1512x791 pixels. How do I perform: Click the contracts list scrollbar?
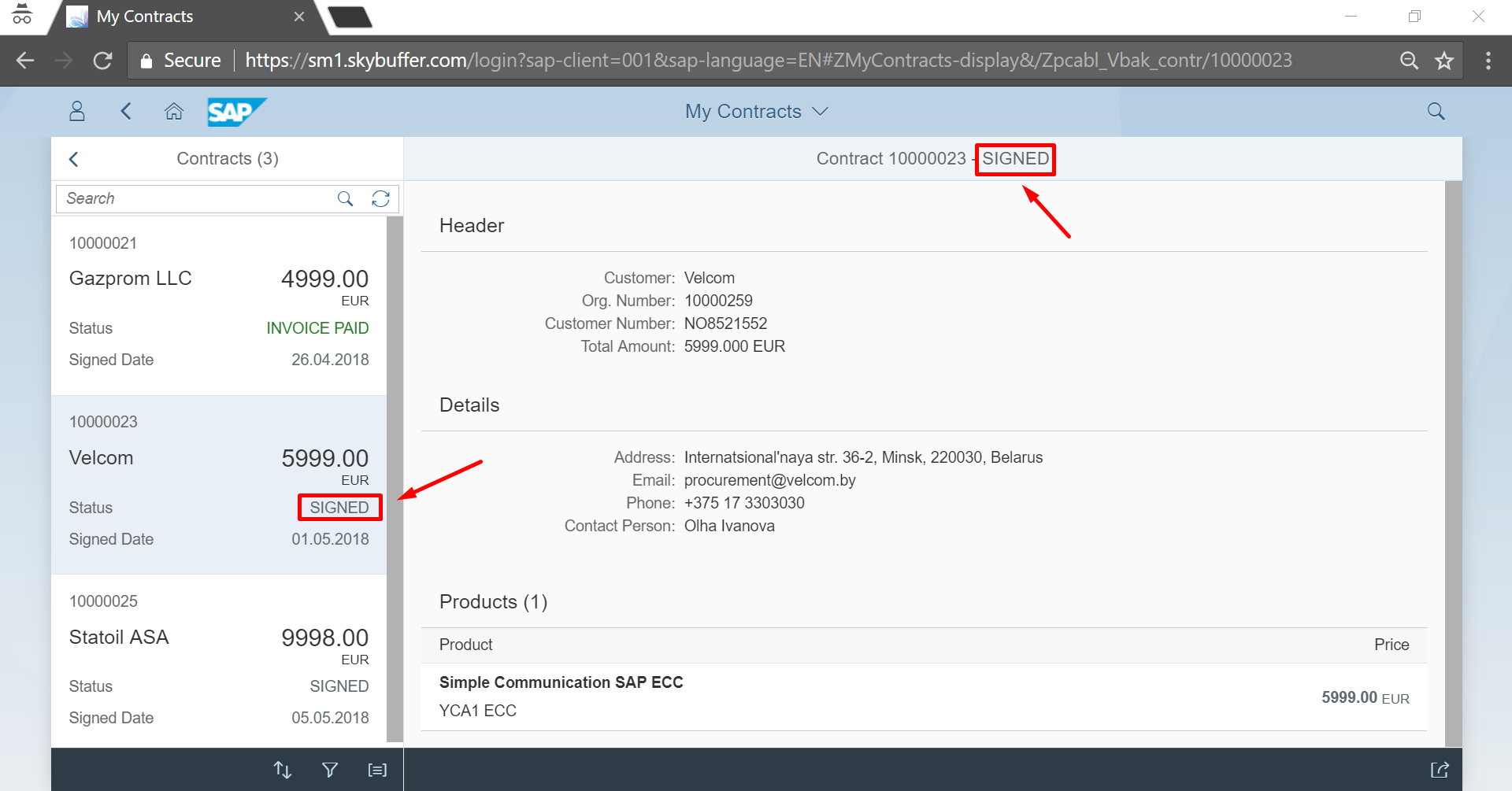tap(395, 479)
